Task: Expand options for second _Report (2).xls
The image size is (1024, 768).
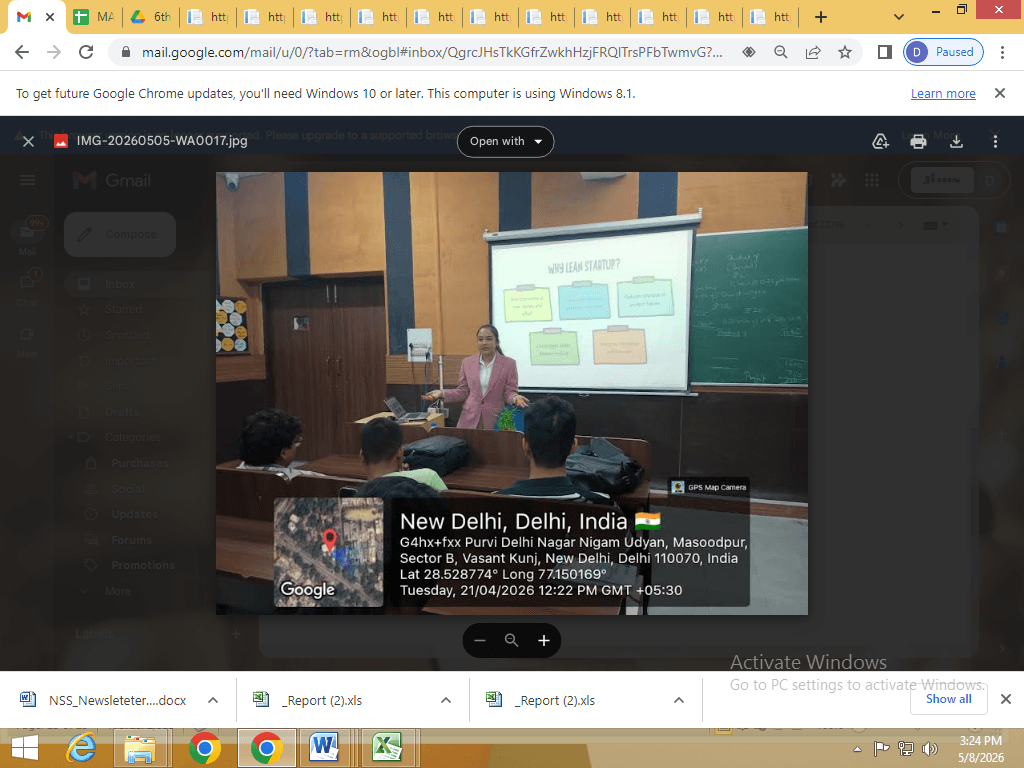Action: pyautogui.click(x=679, y=700)
